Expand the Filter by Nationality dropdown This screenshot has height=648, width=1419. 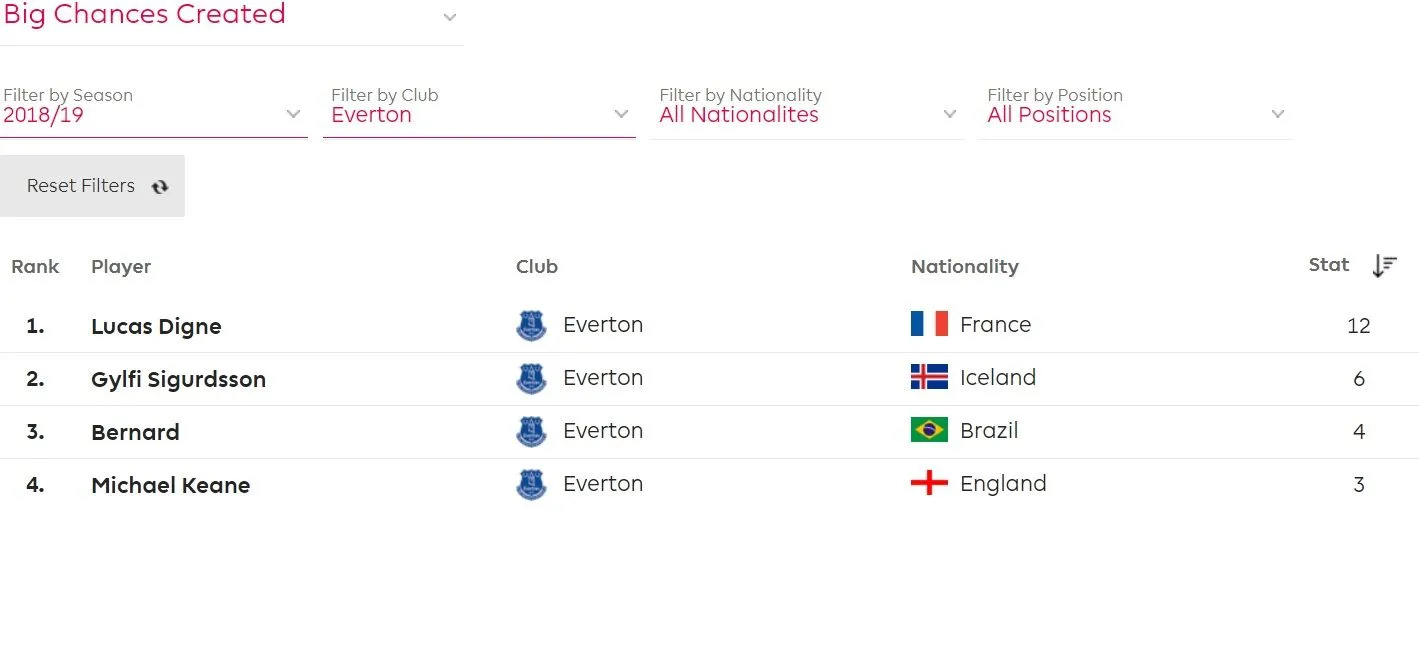click(949, 114)
